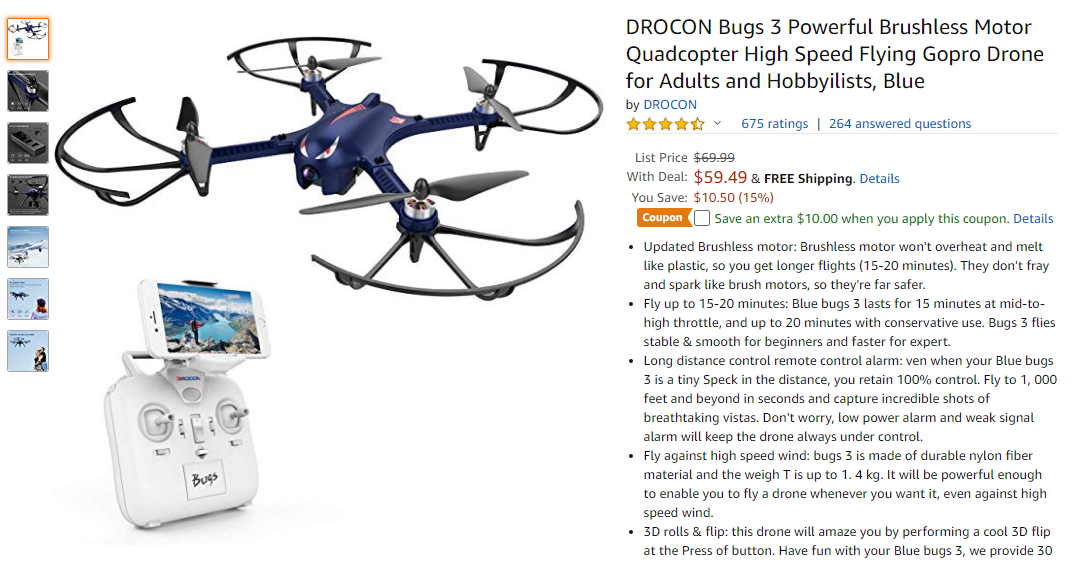This screenshot has width=1074, height=563.
Task: Select the second thumbnail showing drone close-up
Action: 28,91
